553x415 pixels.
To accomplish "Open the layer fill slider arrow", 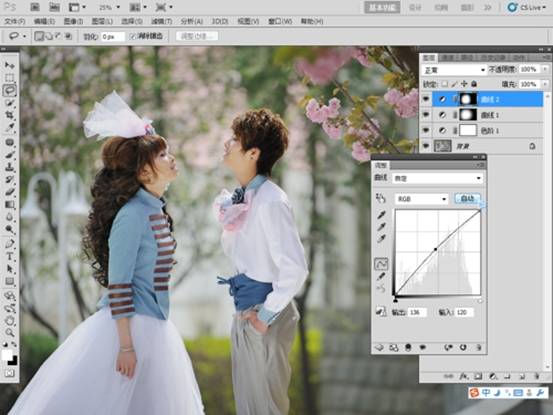I will point(545,84).
